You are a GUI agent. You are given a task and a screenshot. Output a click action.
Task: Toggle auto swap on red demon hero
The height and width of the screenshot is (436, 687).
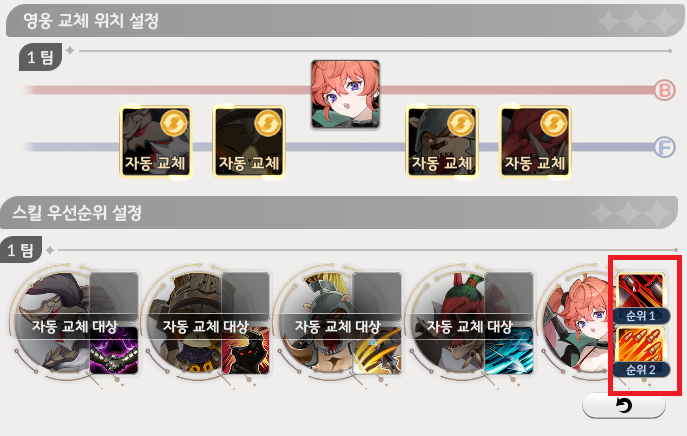535,142
